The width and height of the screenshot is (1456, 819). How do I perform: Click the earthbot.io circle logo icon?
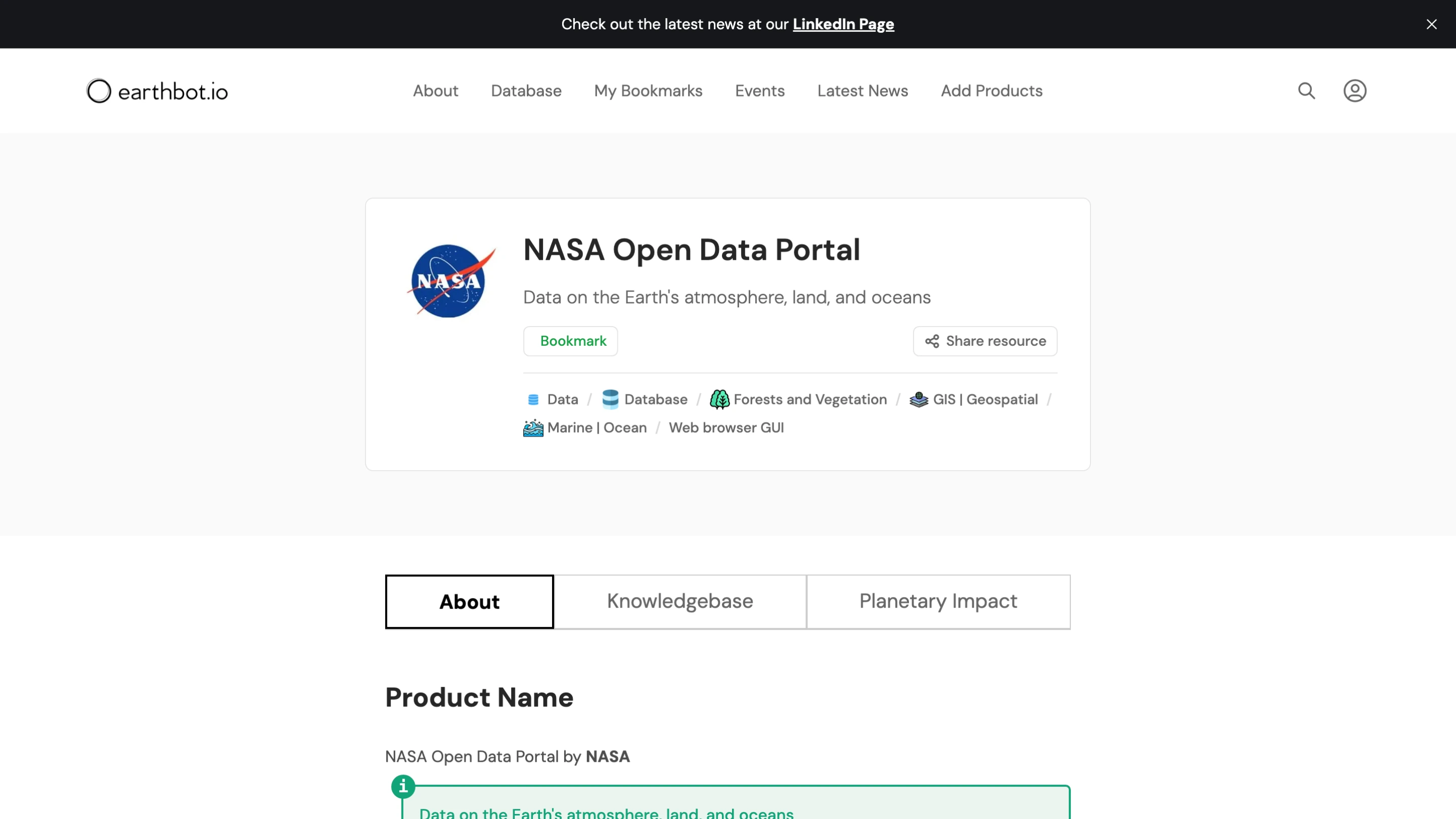99,90
